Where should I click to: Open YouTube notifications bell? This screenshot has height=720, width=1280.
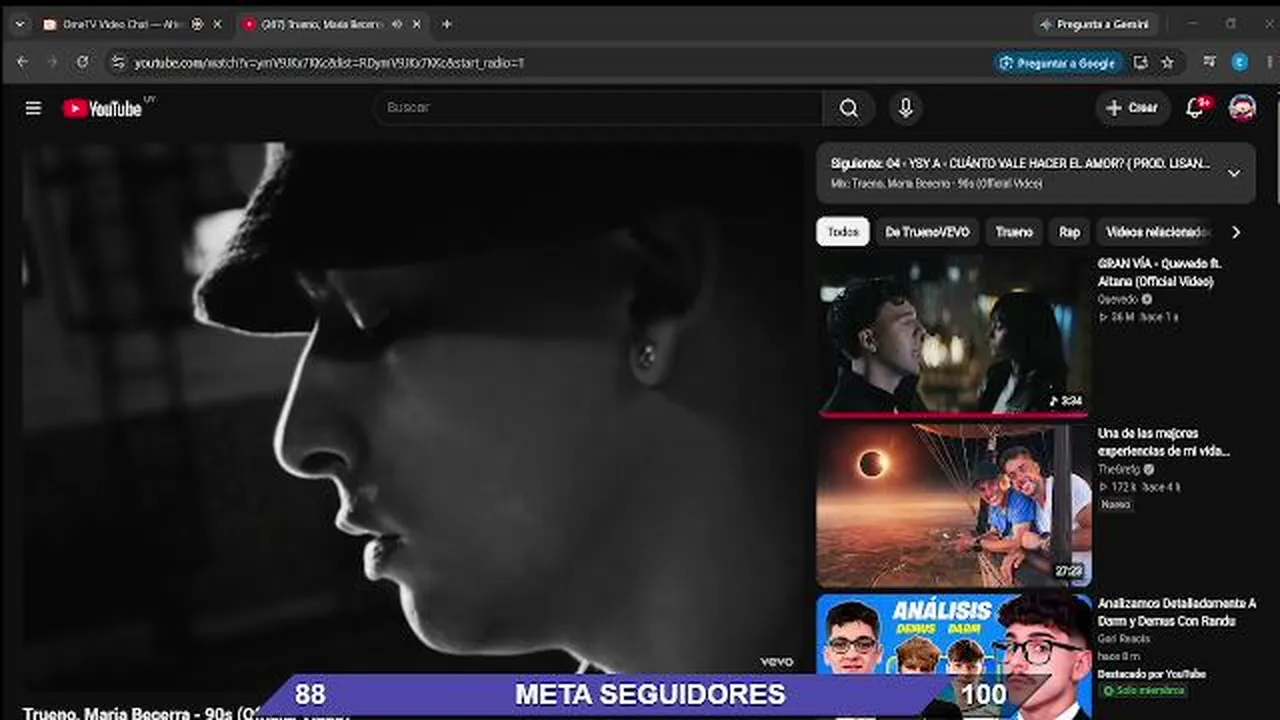[1195, 108]
